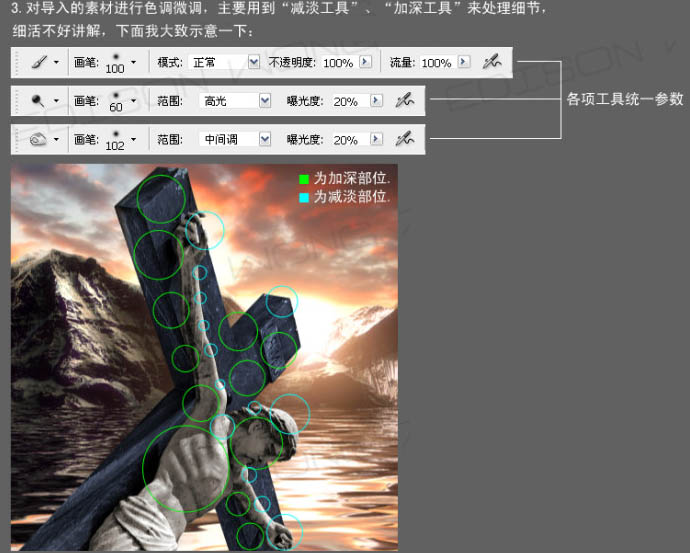Select the Brush tool icon in first options bar
Image resolution: width=690 pixels, height=553 pixels.
point(40,62)
